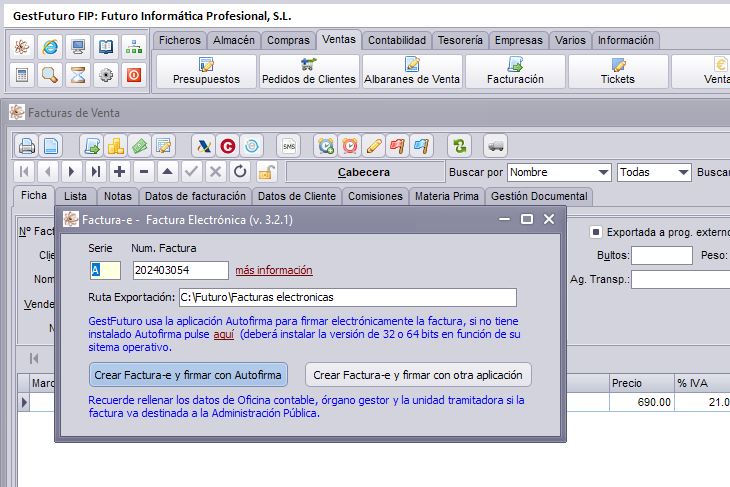Screen dimensions: 730x487
Task: Close the Factura-e dialog
Action: [549, 219]
